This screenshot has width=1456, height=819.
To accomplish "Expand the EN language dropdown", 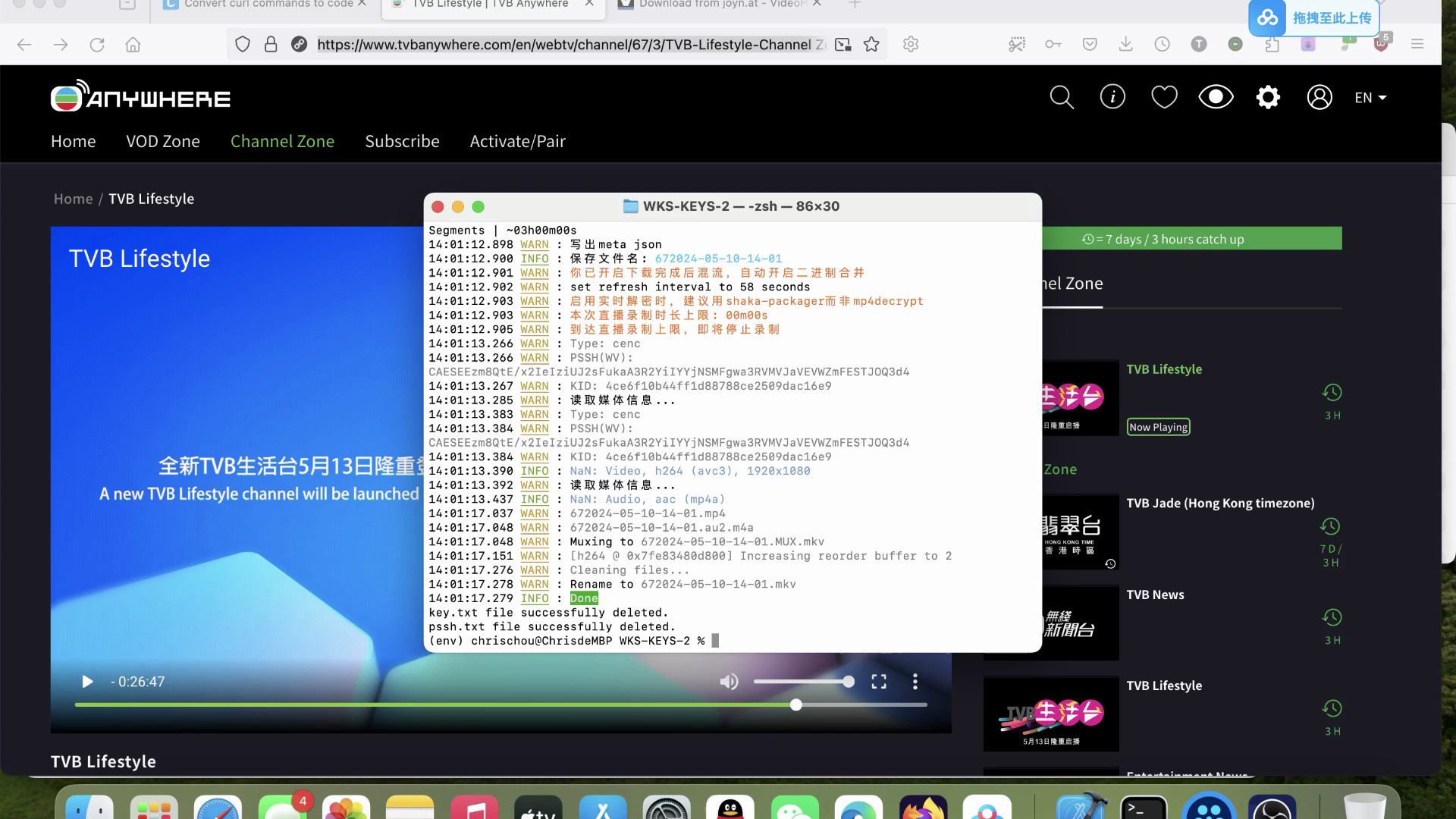I will click(x=1370, y=98).
